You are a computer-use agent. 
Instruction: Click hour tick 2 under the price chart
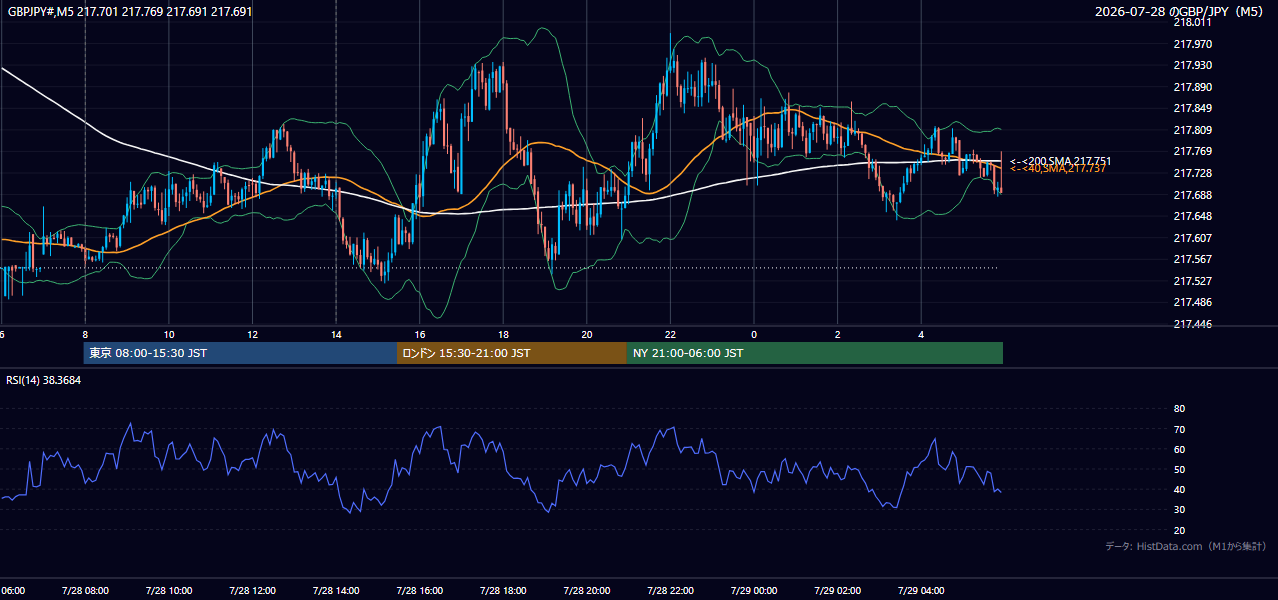pyautogui.click(x=837, y=334)
